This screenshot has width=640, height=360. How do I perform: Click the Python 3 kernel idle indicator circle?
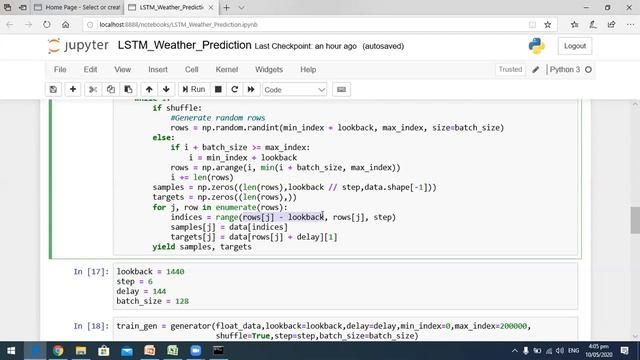tap(588, 70)
